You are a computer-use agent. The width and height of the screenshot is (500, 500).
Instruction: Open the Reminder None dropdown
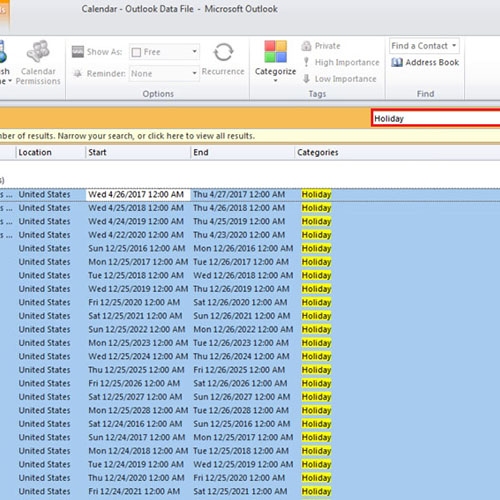click(164, 73)
